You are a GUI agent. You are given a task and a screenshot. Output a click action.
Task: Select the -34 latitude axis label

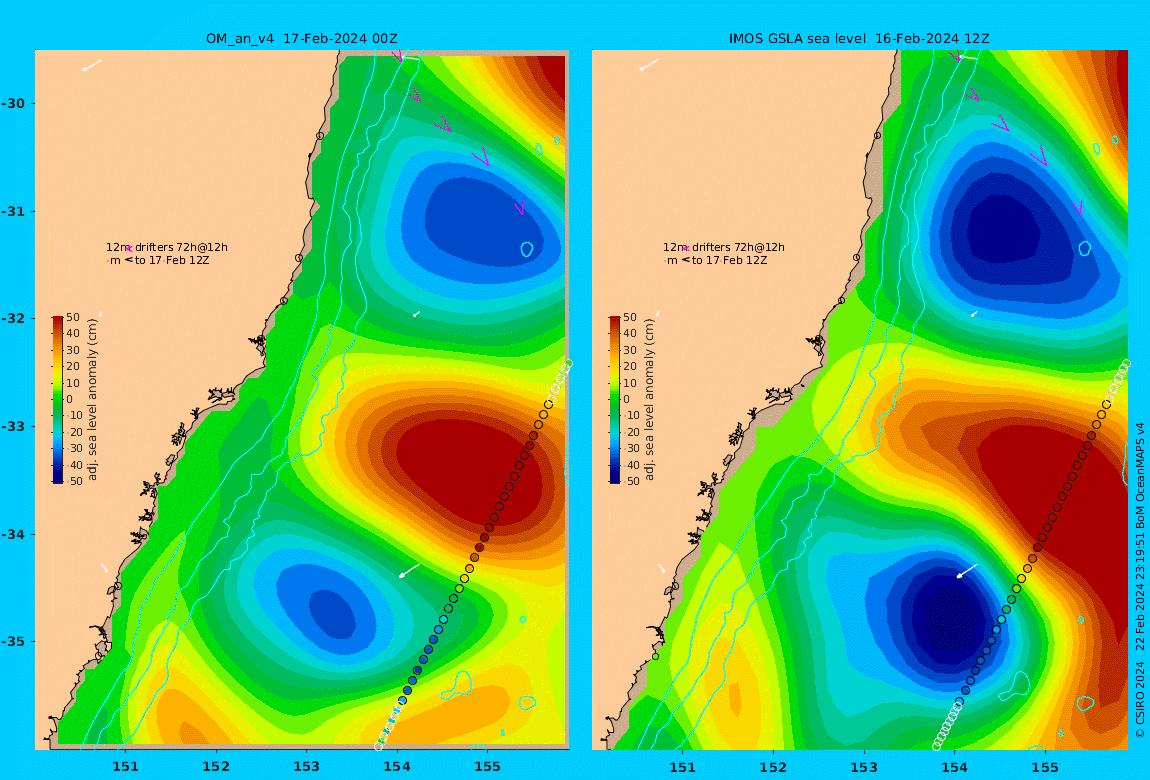12,534
